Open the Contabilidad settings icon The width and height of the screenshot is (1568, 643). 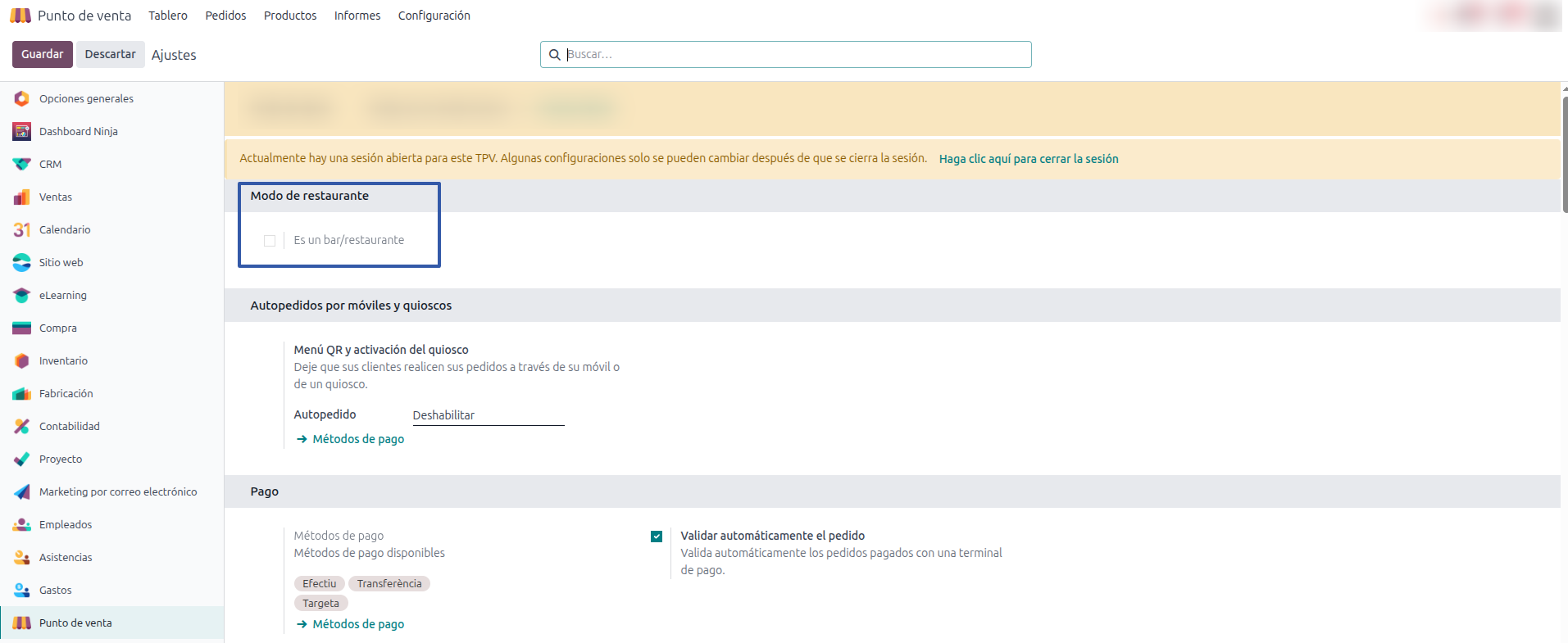click(21, 426)
